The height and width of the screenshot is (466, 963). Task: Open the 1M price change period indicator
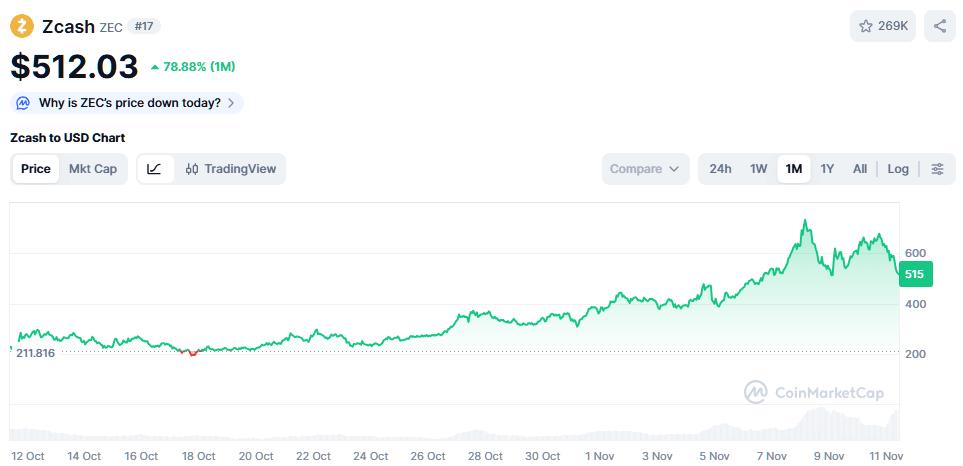pyautogui.click(x=193, y=67)
